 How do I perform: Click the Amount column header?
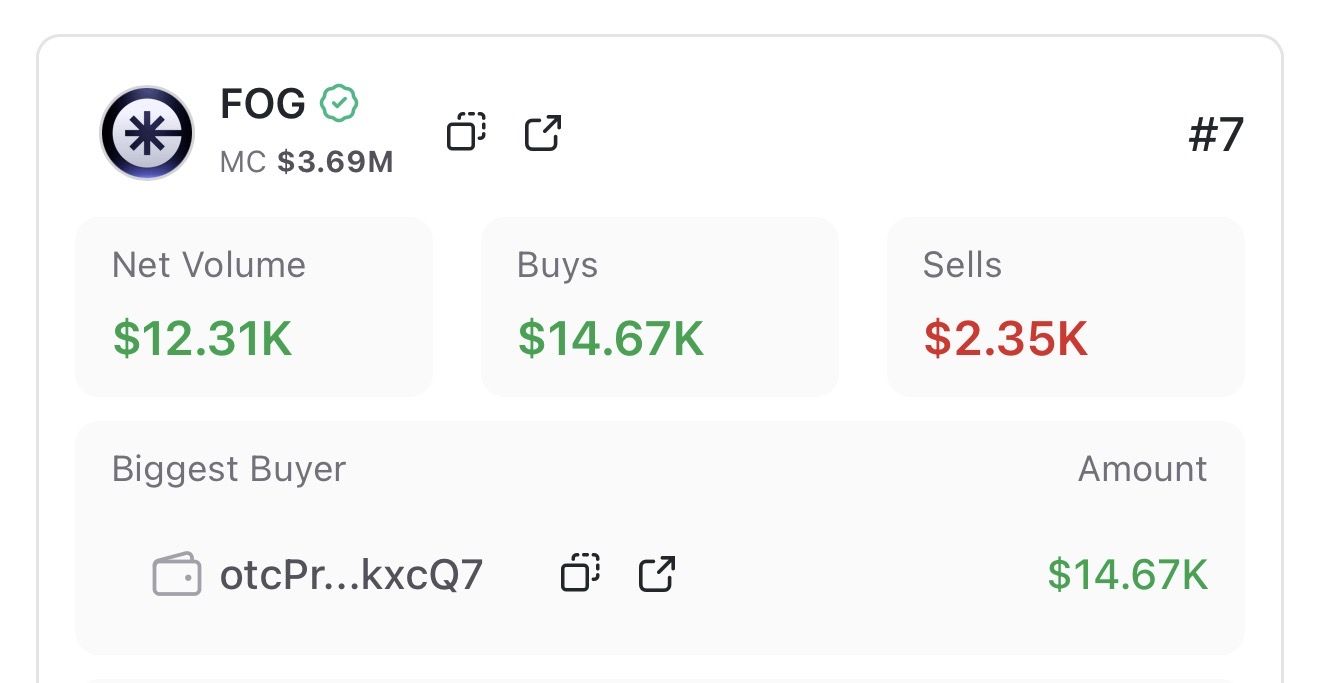tap(1142, 469)
